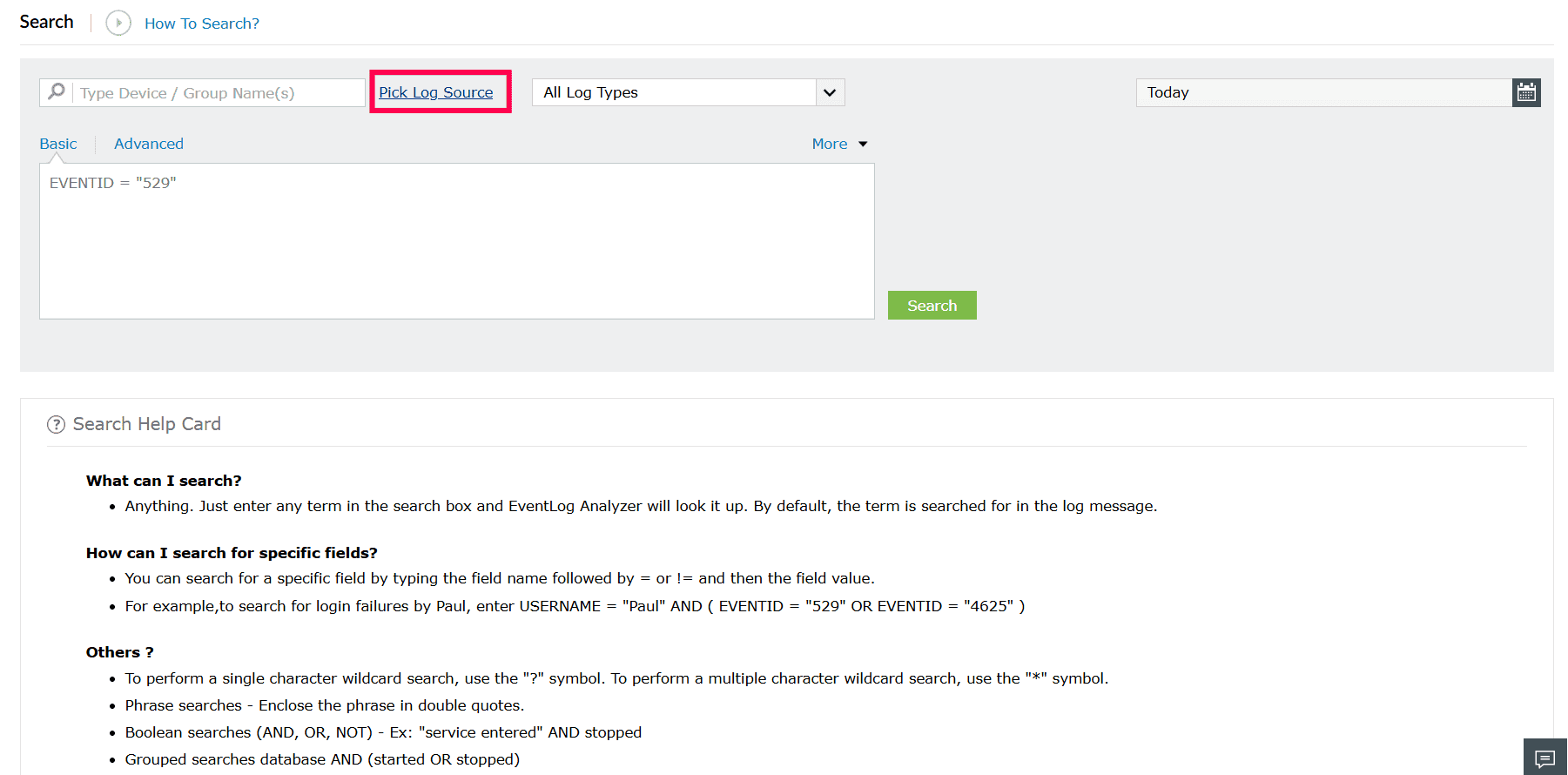Click the 'Grouped searches database AND' line

coord(322,759)
